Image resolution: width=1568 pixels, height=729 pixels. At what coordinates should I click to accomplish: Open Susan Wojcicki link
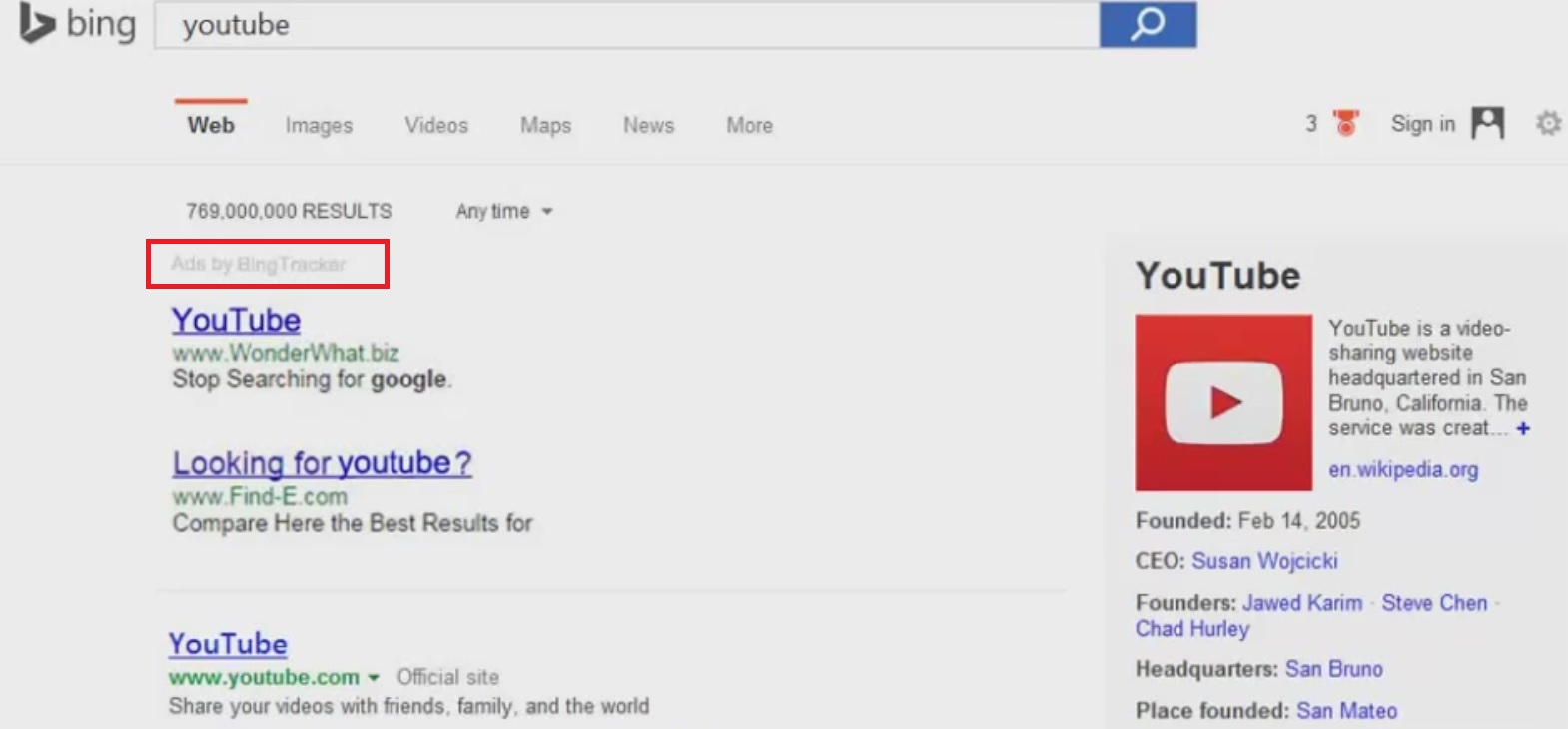coord(1264,561)
